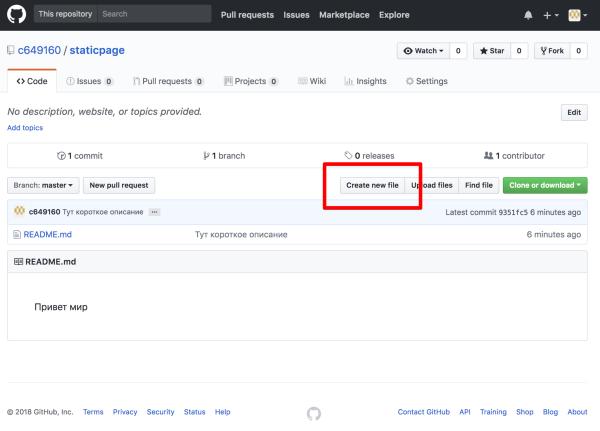Click the footer GitHub logo icon
The height and width of the screenshot is (431, 600).
click(314, 413)
